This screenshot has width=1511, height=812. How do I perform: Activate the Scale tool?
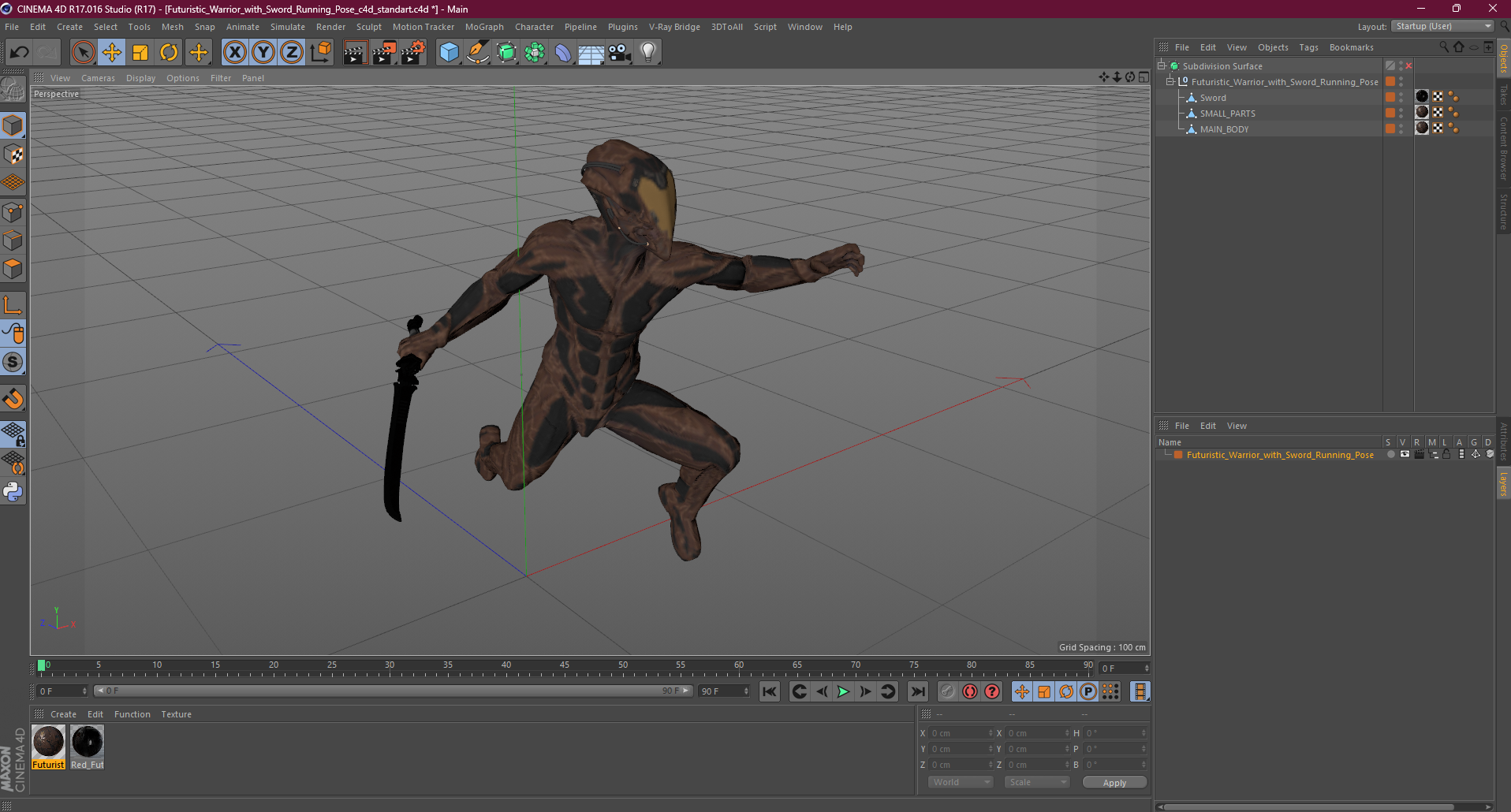(140, 53)
